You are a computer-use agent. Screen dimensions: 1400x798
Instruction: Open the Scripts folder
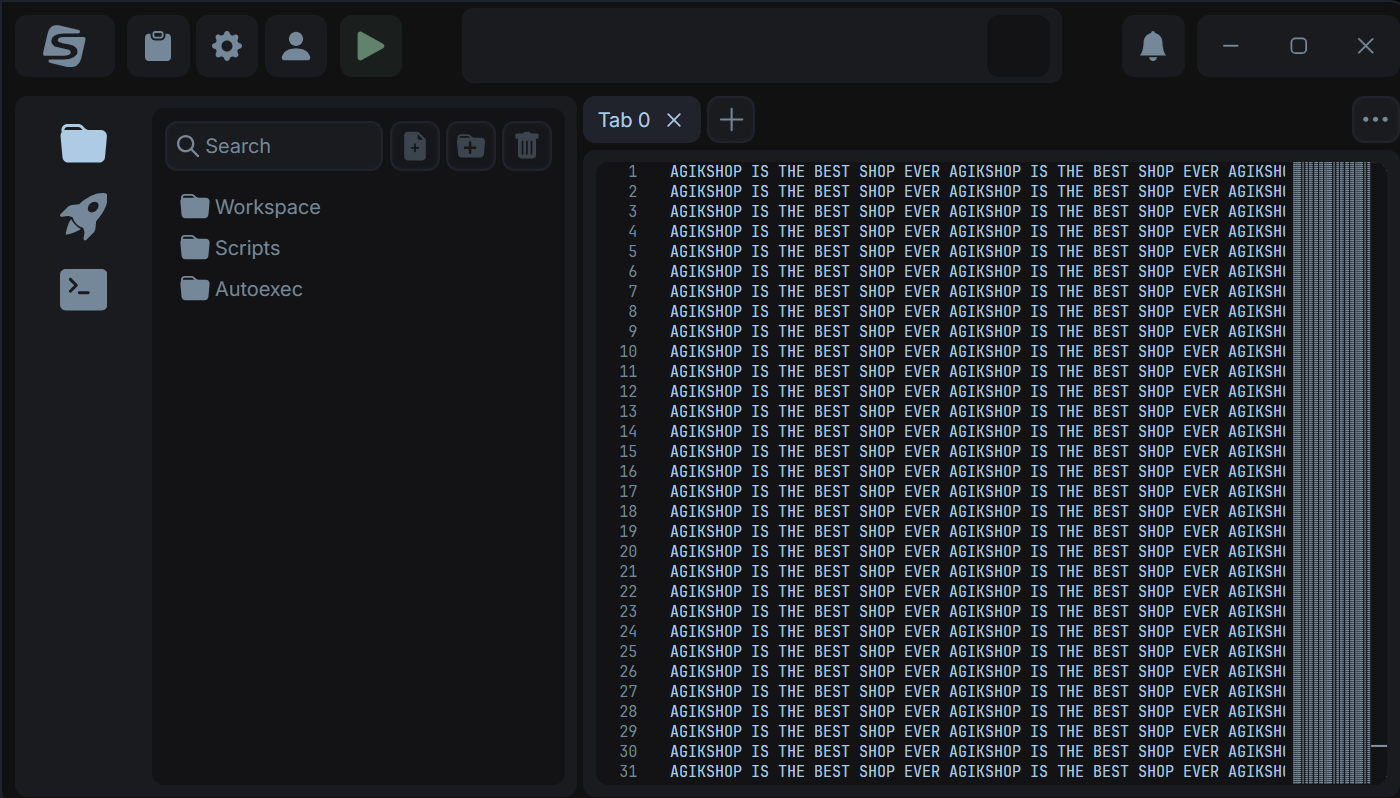pyautogui.click(x=231, y=248)
